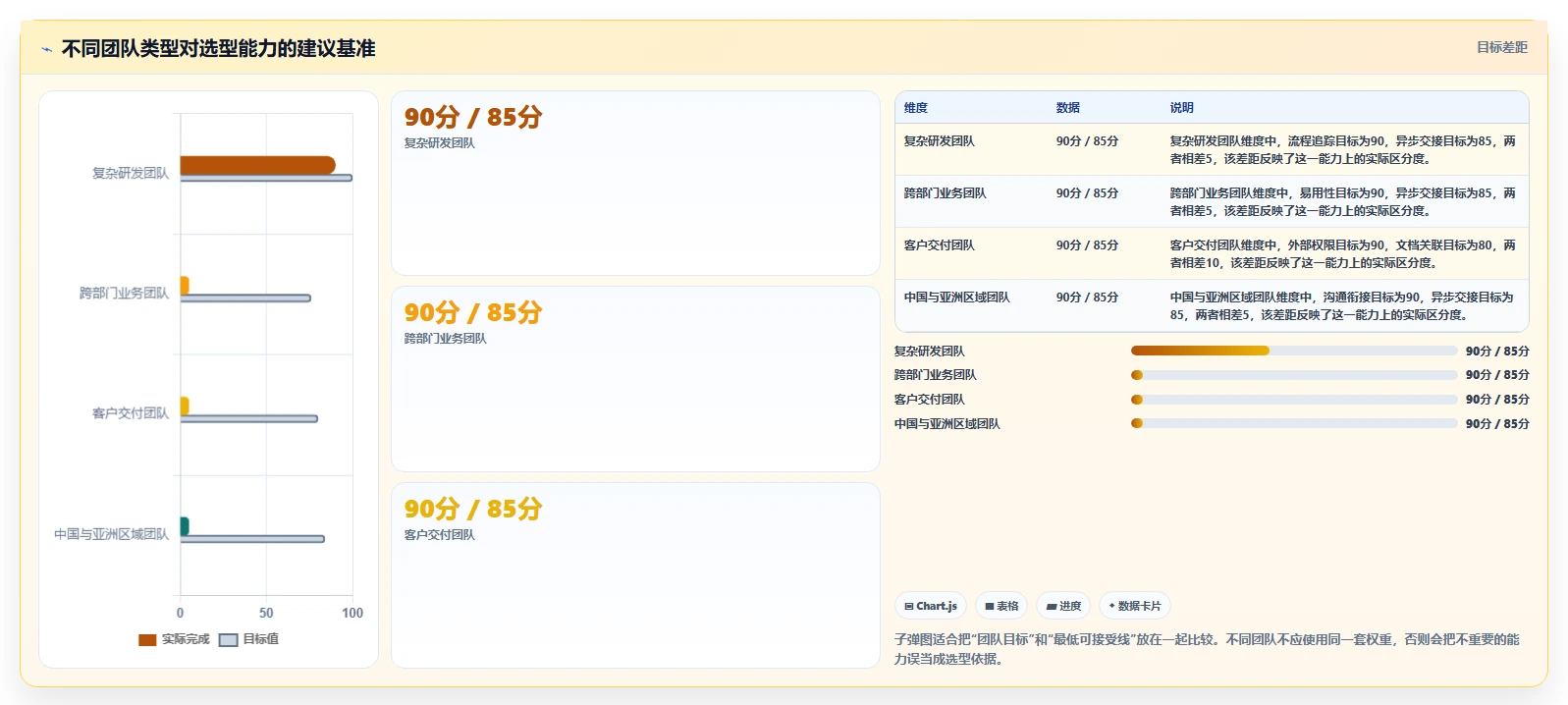Click the table data value in the 跨部门业务团队 row
Viewport: 1568px width, 705px height.
(1088, 193)
